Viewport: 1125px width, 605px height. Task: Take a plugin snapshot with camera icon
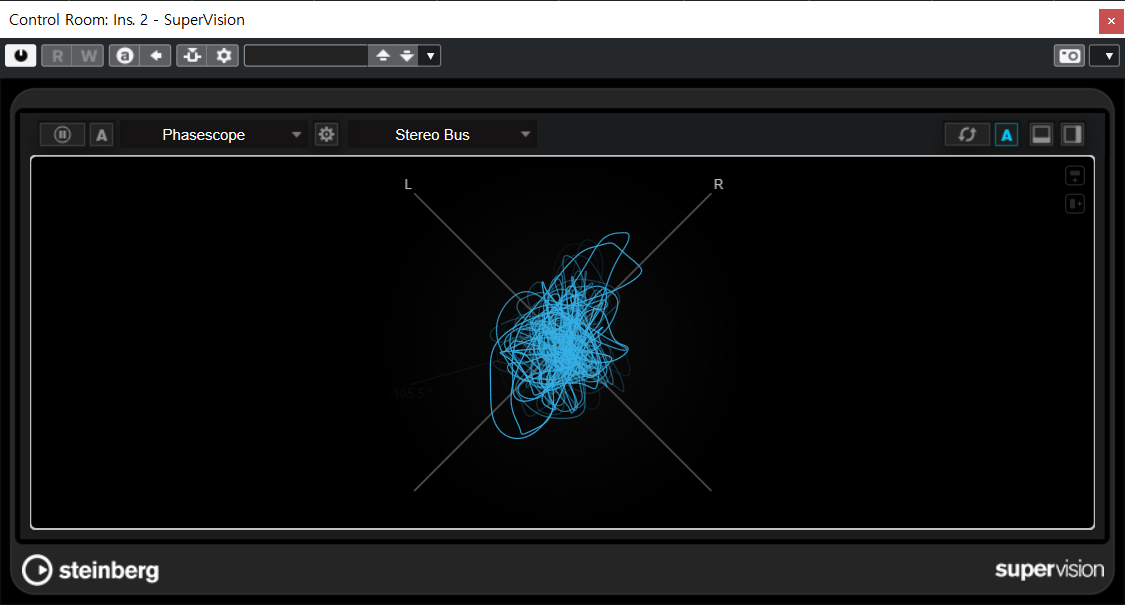1069,56
